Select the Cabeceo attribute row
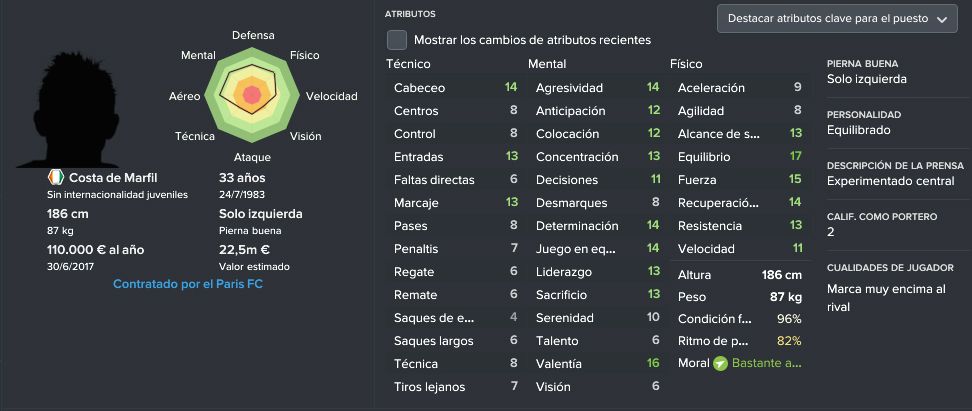972x411 pixels. click(456, 88)
